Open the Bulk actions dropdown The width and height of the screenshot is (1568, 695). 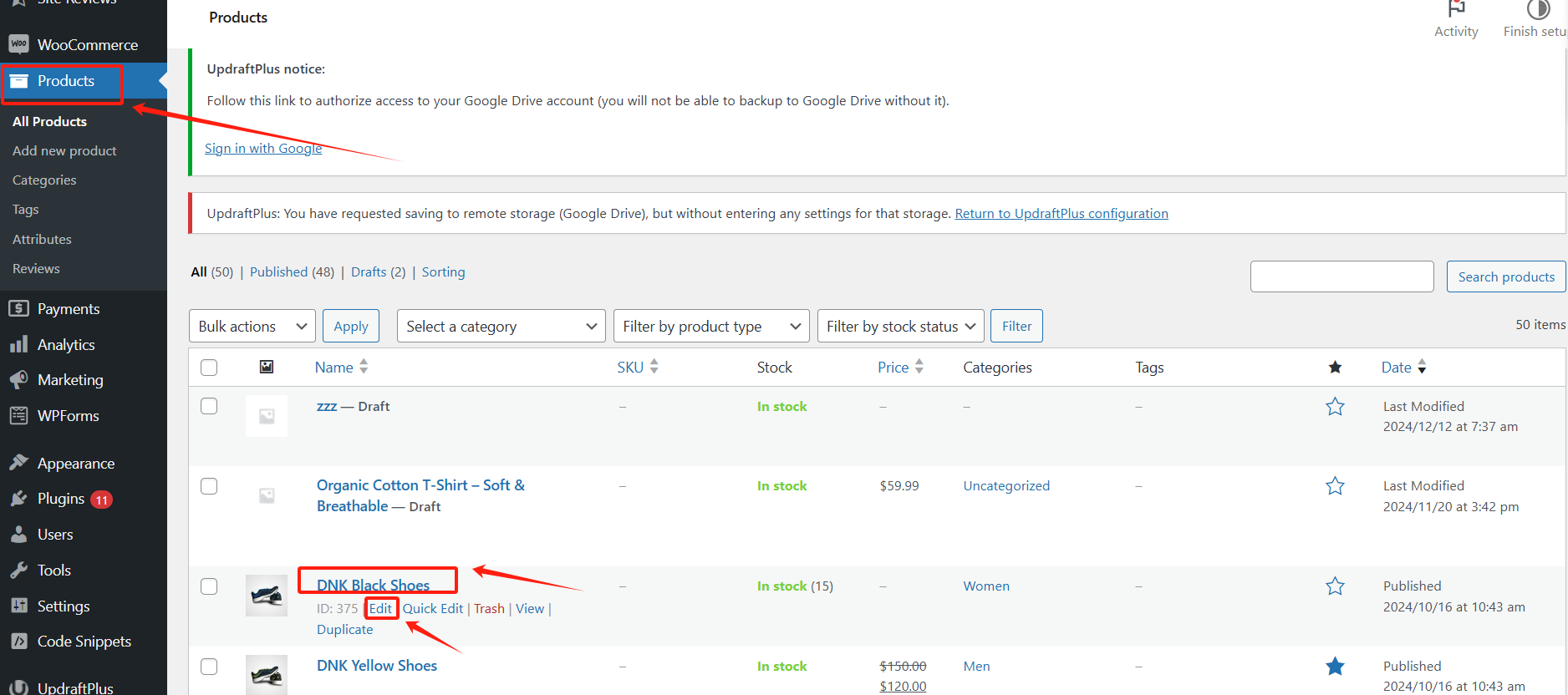click(252, 326)
